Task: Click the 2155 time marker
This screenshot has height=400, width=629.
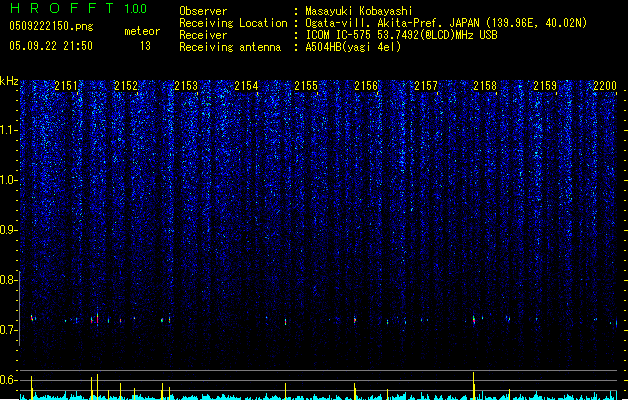Action: (306, 85)
